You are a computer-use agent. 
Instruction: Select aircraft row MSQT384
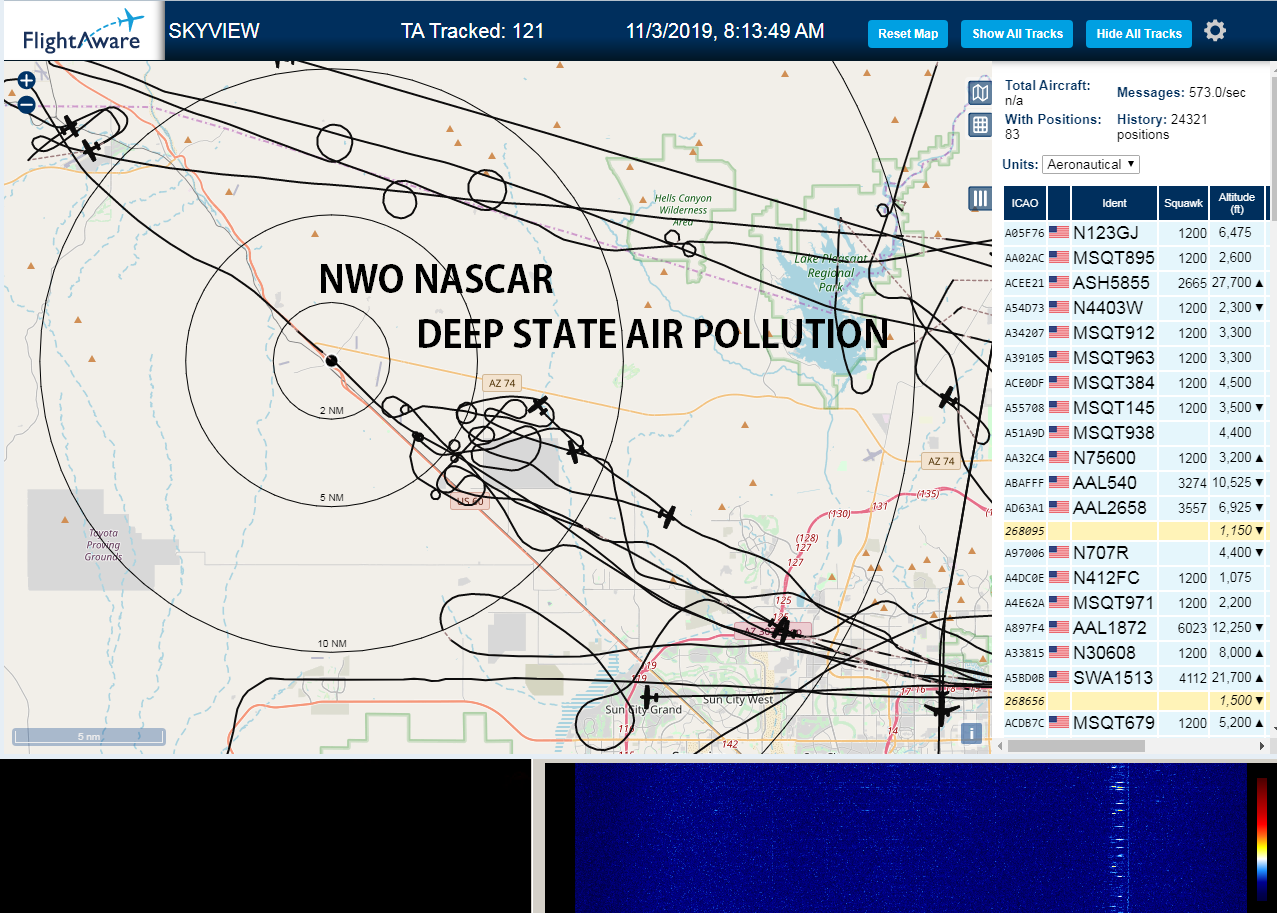[x=1136, y=382]
